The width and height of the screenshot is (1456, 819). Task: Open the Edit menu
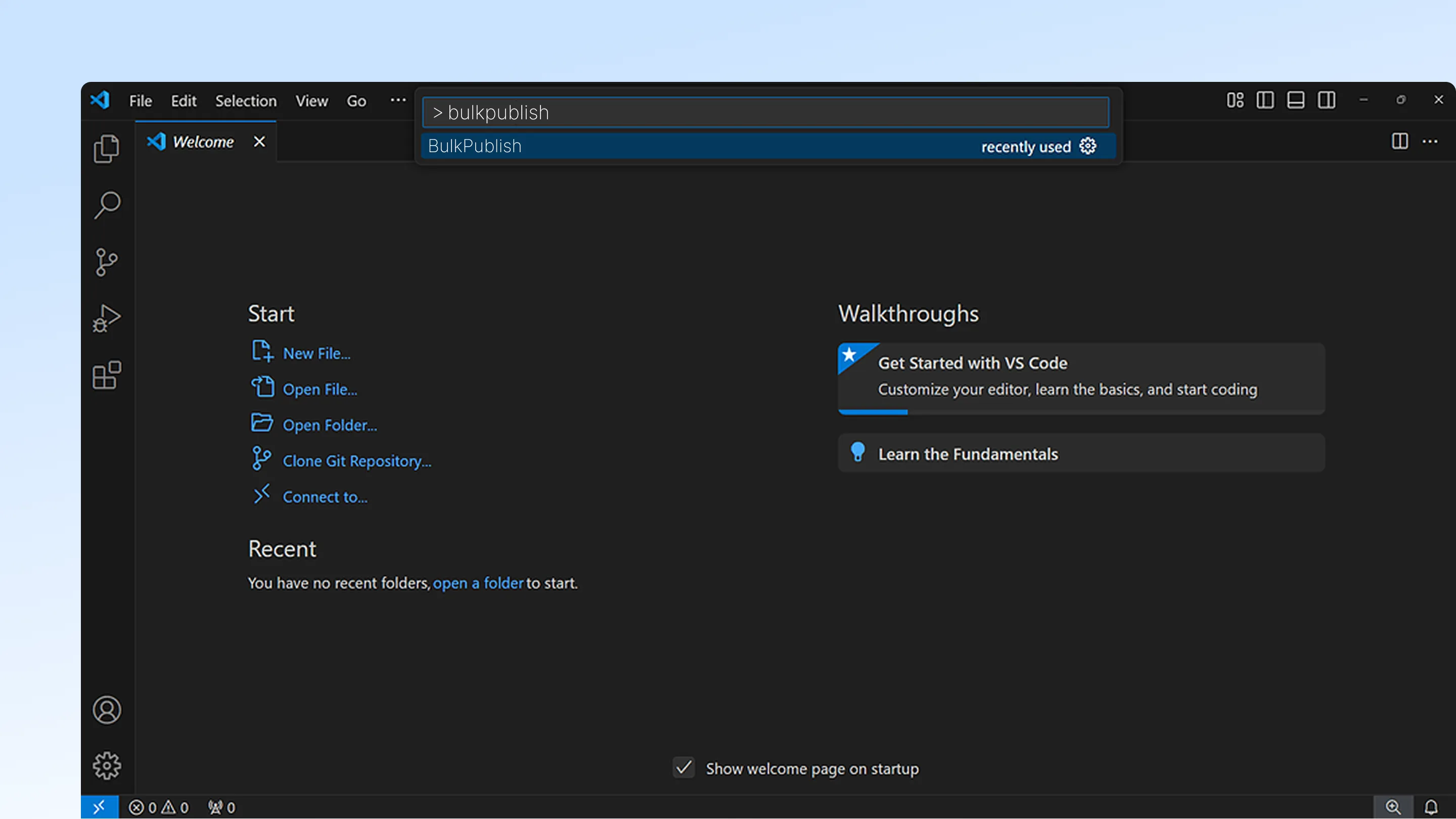click(184, 101)
